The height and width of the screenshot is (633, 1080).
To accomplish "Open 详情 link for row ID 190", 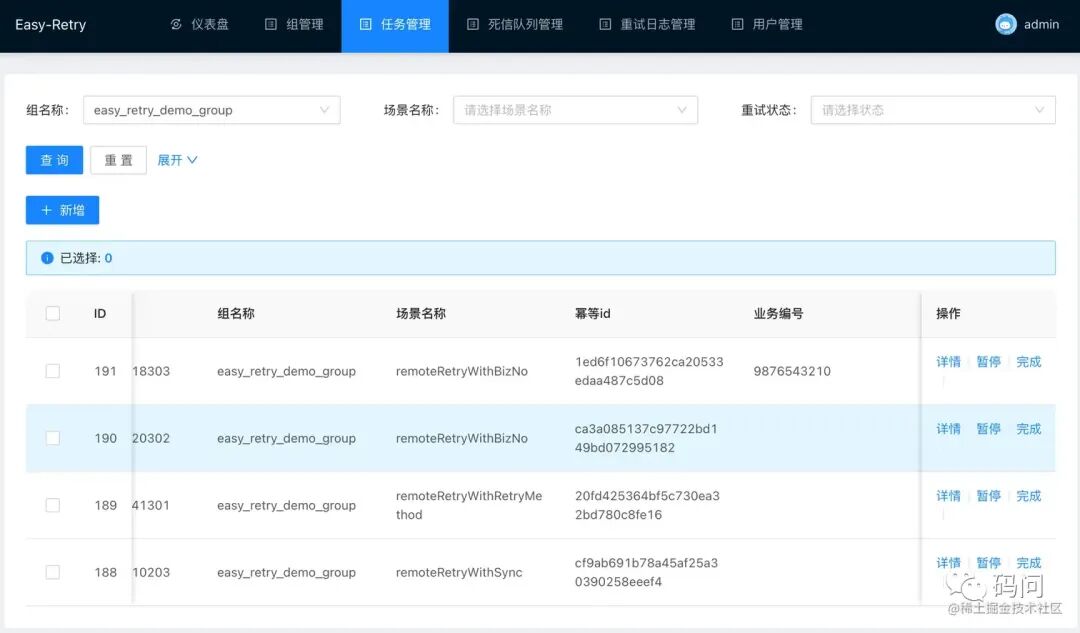I will (948, 428).
